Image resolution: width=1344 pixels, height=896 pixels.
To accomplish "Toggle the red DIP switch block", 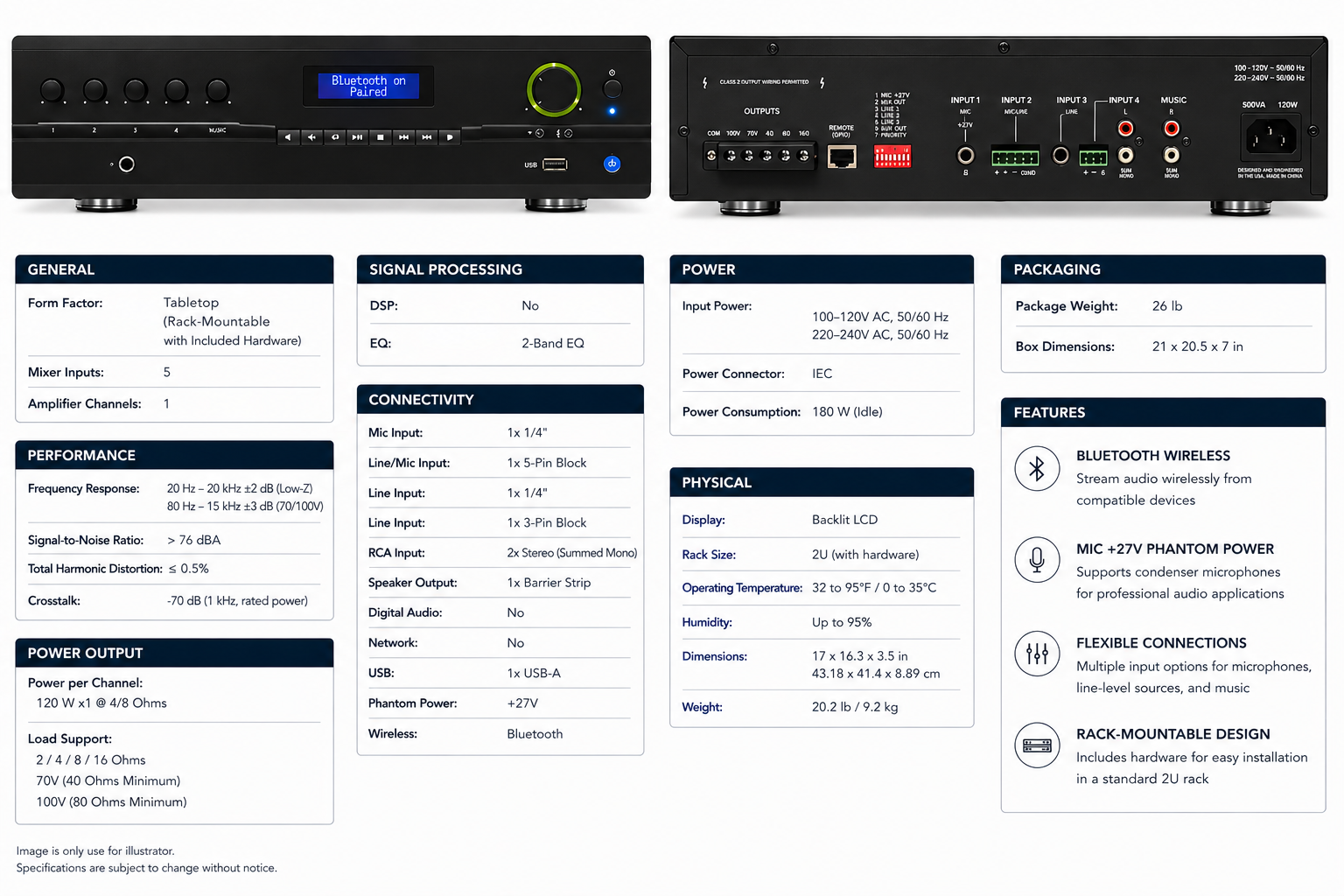I will point(892,156).
